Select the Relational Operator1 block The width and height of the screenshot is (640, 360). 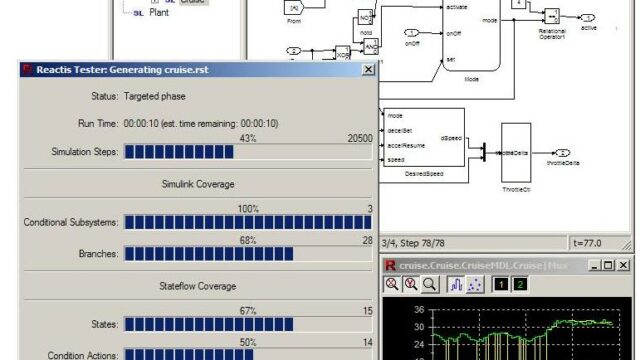pos(552,17)
